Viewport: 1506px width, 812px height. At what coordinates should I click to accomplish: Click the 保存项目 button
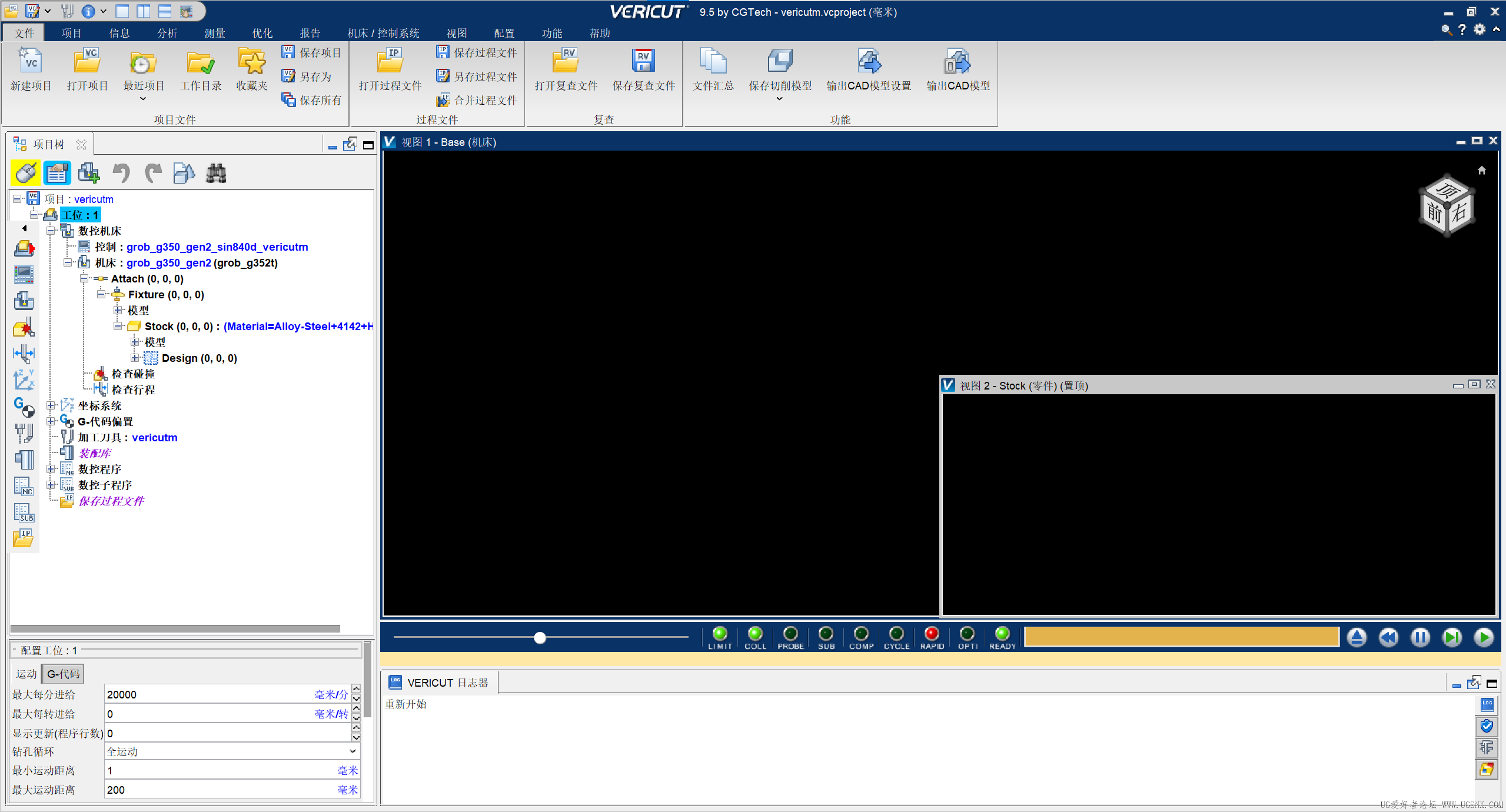click(x=311, y=52)
